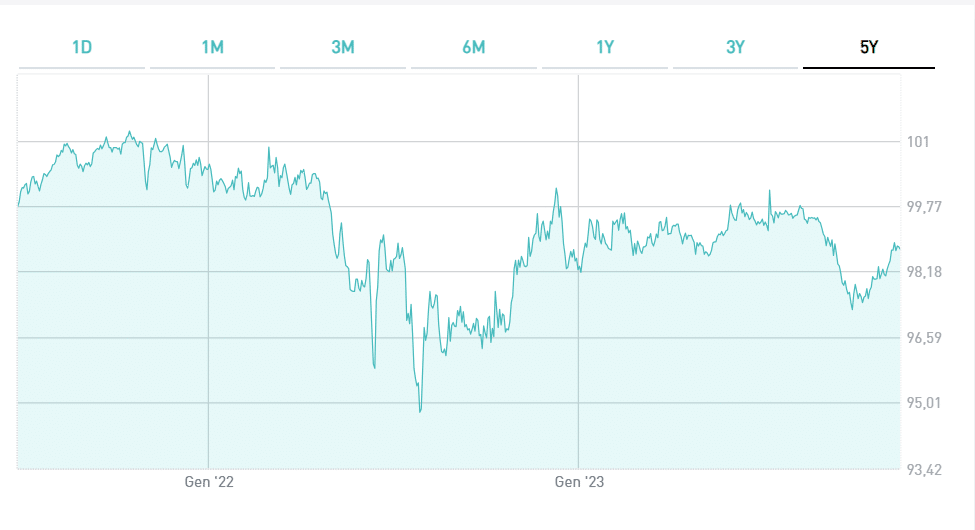This screenshot has width=975, height=530.
Task: Show the 3M chart period
Action: point(343,47)
